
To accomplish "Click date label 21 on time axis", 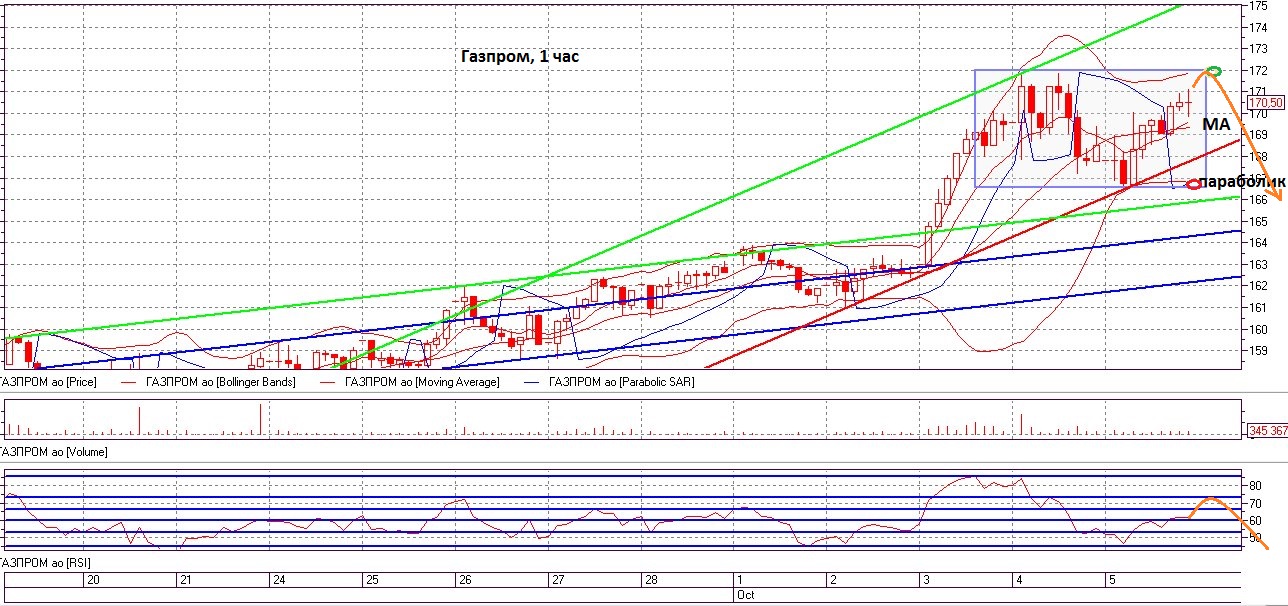I will pyautogui.click(x=185, y=580).
